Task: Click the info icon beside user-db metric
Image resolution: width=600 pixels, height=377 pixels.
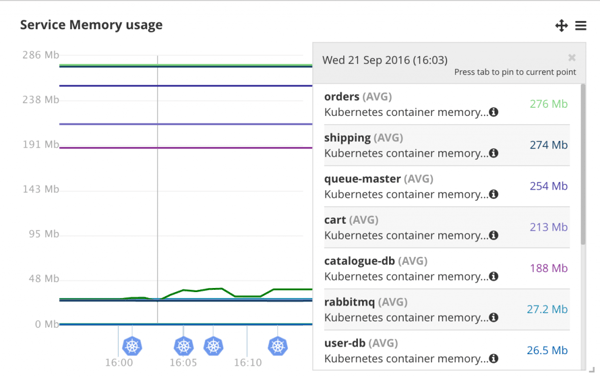Action: (494, 358)
